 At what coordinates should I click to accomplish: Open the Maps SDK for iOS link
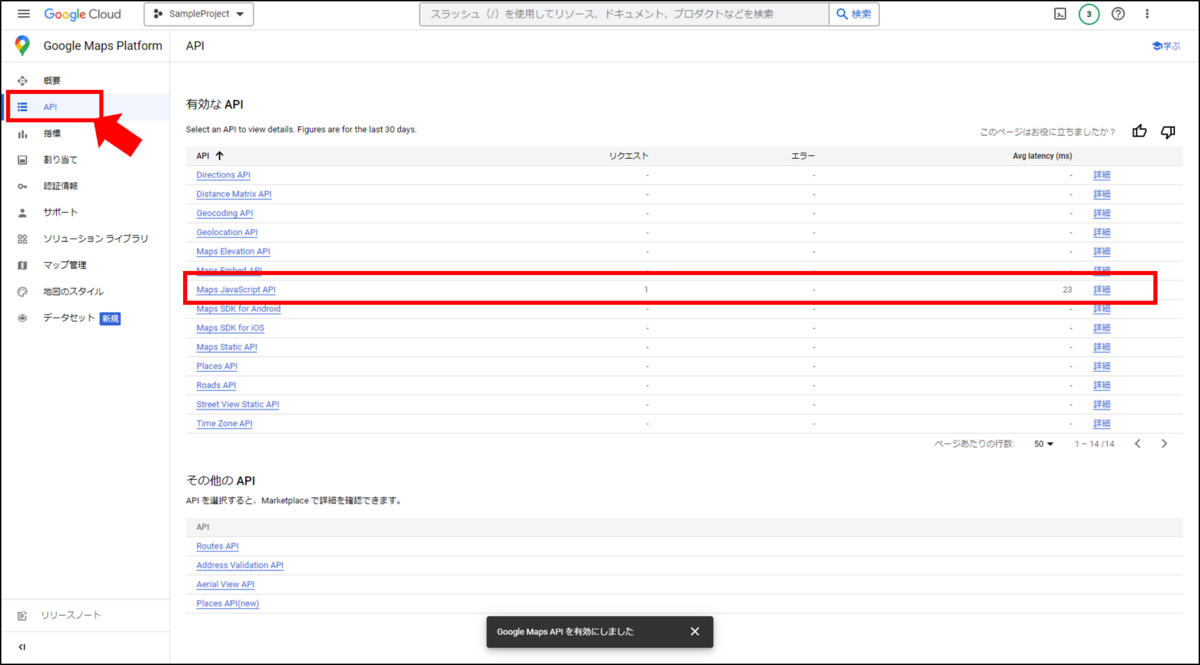(230, 328)
